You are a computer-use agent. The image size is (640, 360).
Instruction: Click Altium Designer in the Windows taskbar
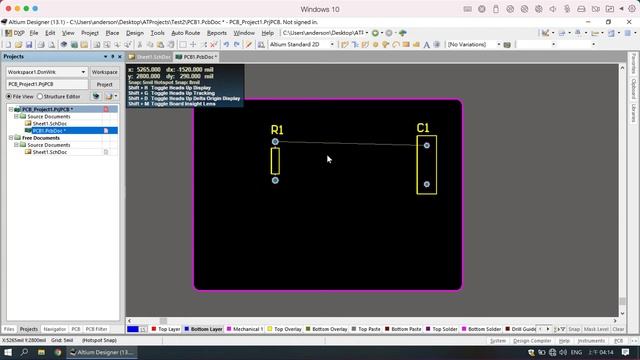point(101,352)
